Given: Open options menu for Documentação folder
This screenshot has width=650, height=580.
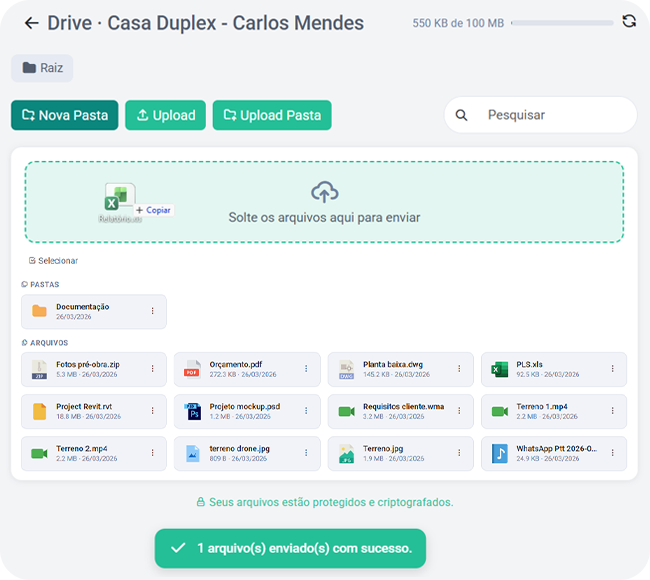Looking at the screenshot, I should point(153,311).
